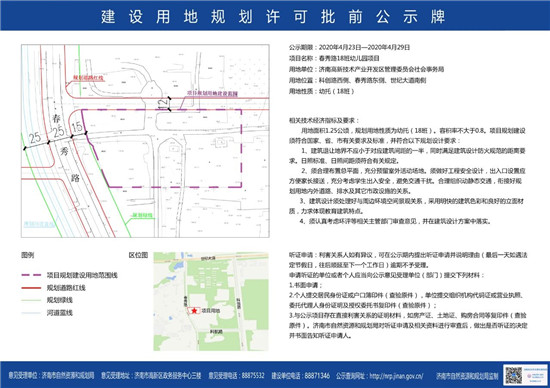
Task: Click the line 1.书面申请
Action: pyautogui.click(x=305, y=285)
